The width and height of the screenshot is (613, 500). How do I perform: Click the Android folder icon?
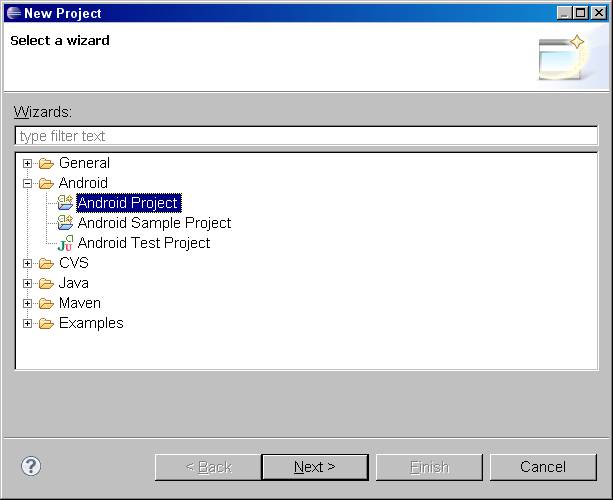coord(46,183)
